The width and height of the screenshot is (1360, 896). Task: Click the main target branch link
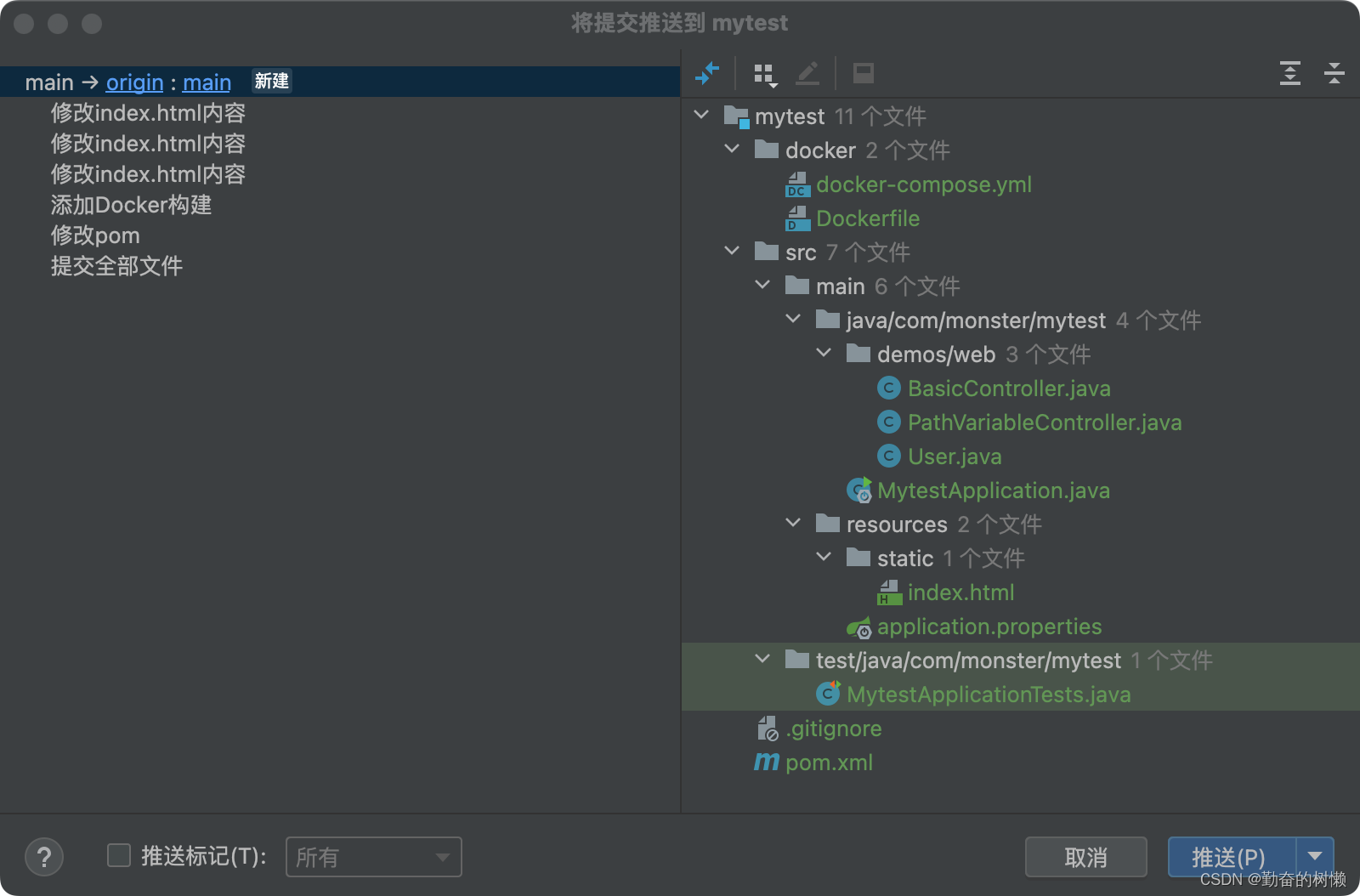(207, 82)
